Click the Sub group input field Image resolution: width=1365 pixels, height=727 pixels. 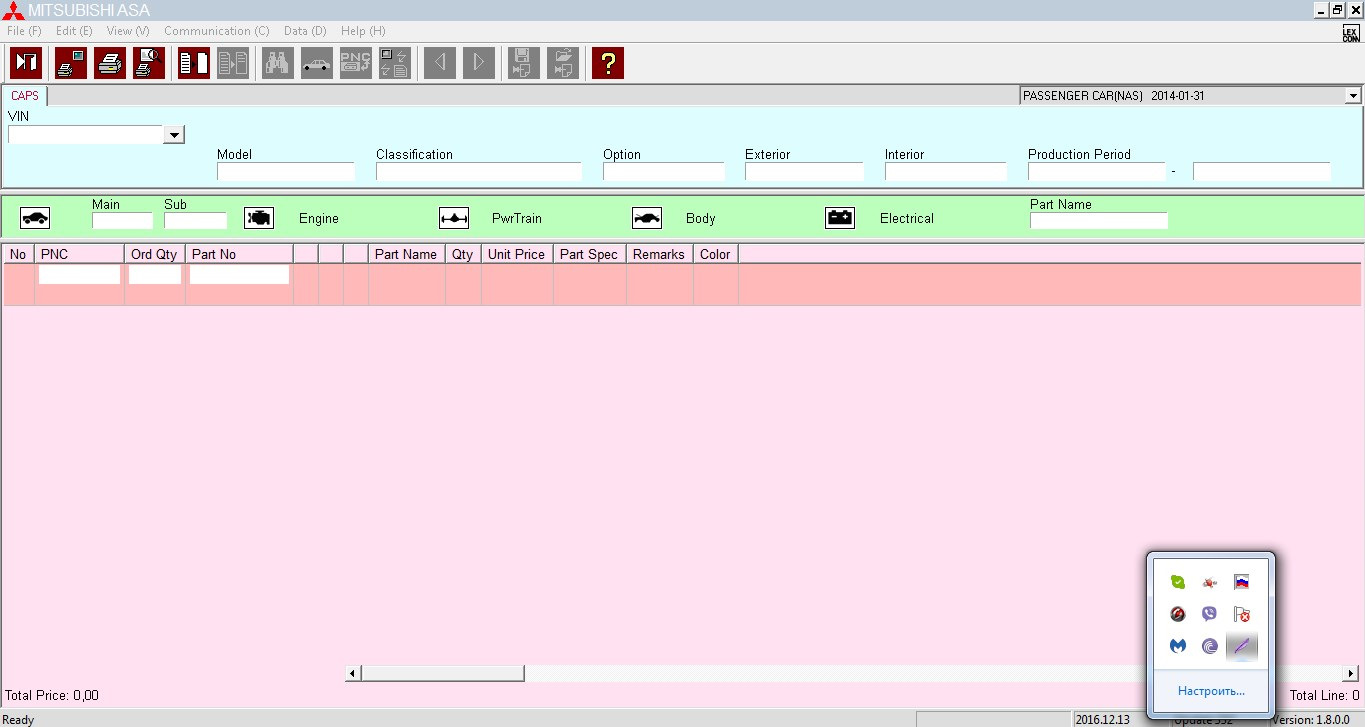[x=196, y=221]
